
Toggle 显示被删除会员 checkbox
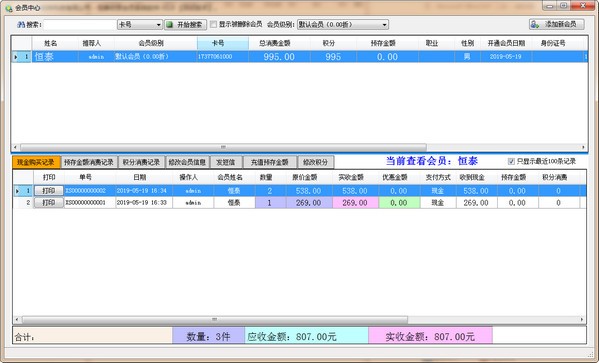(x=214, y=24)
